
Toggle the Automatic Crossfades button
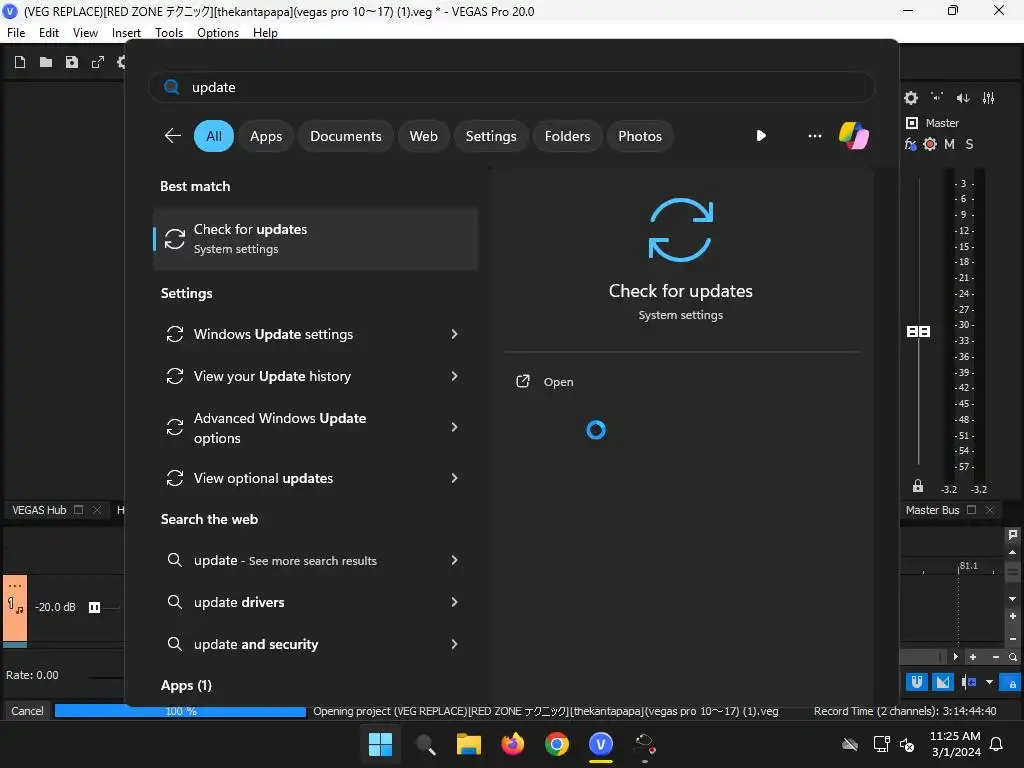click(x=943, y=682)
